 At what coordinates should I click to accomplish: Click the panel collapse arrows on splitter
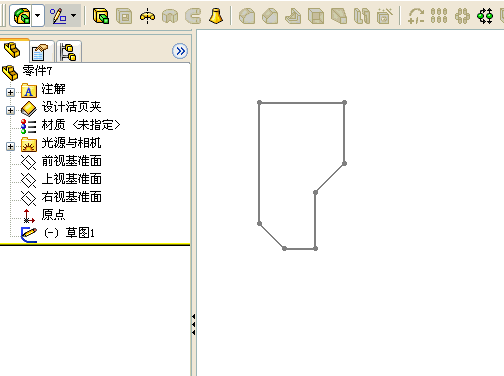point(193,324)
